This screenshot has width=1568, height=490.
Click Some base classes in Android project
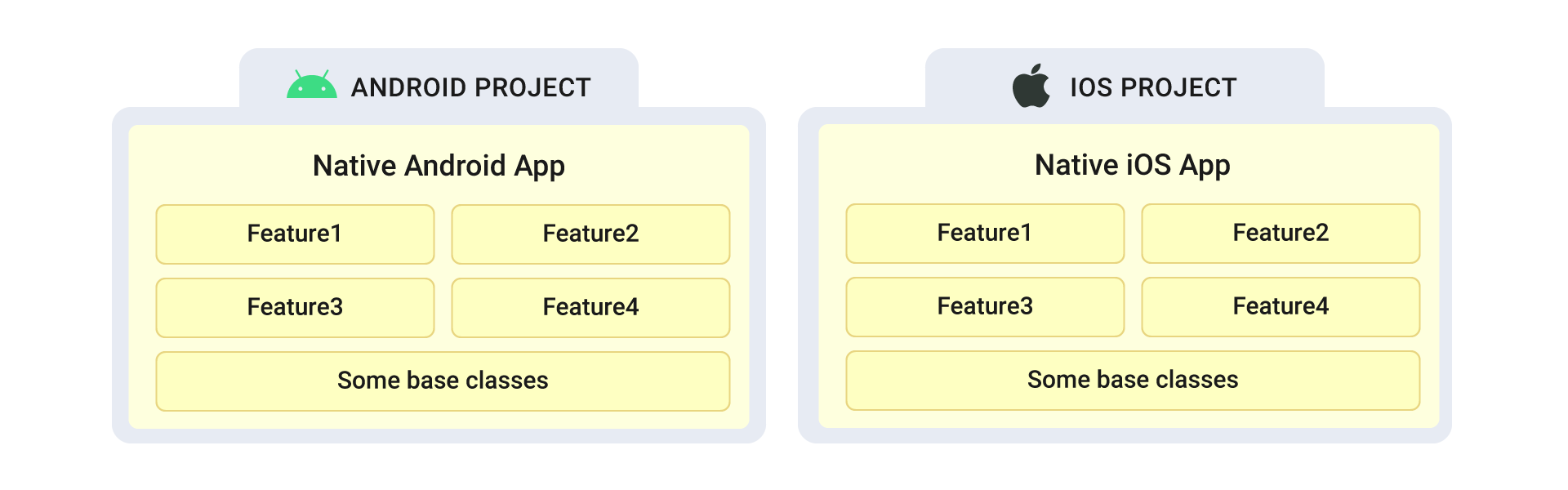[x=443, y=381]
